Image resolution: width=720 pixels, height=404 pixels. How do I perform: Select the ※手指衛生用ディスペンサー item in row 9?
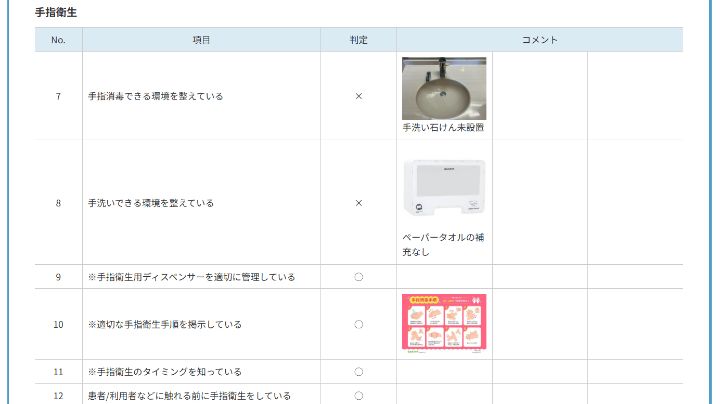(x=191, y=277)
